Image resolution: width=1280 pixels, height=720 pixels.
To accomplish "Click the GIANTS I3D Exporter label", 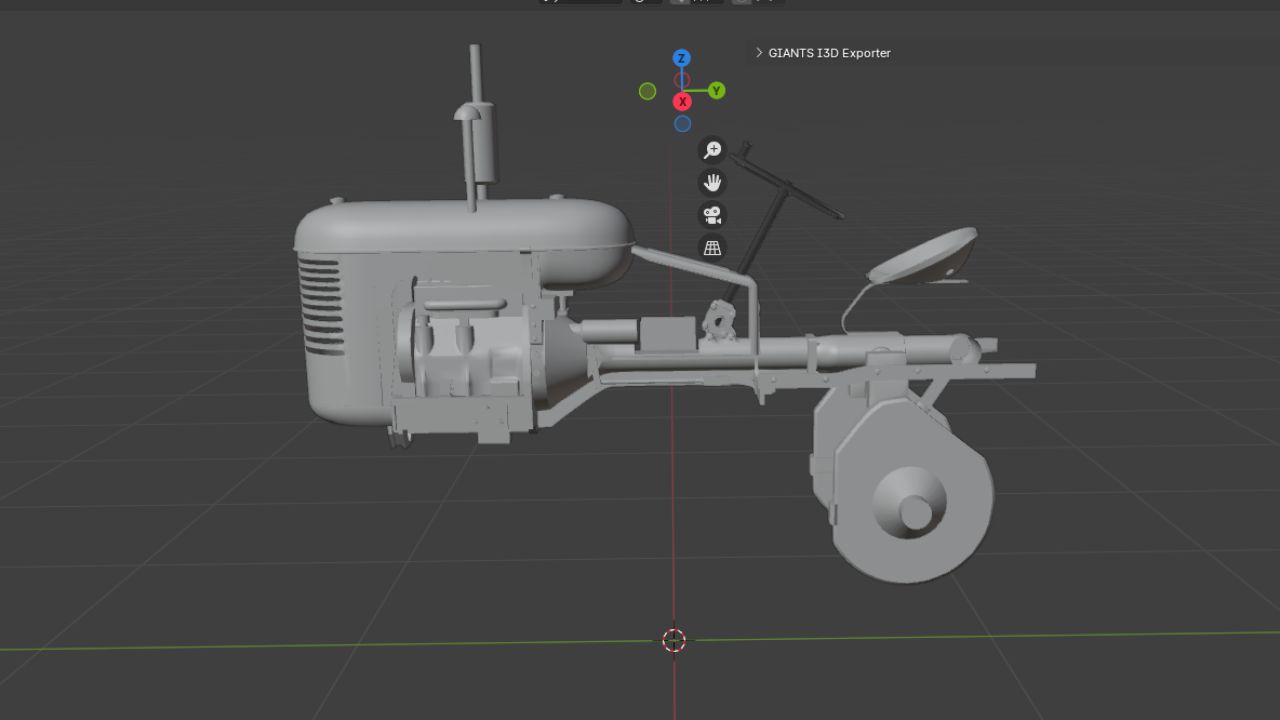I will coord(829,53).
